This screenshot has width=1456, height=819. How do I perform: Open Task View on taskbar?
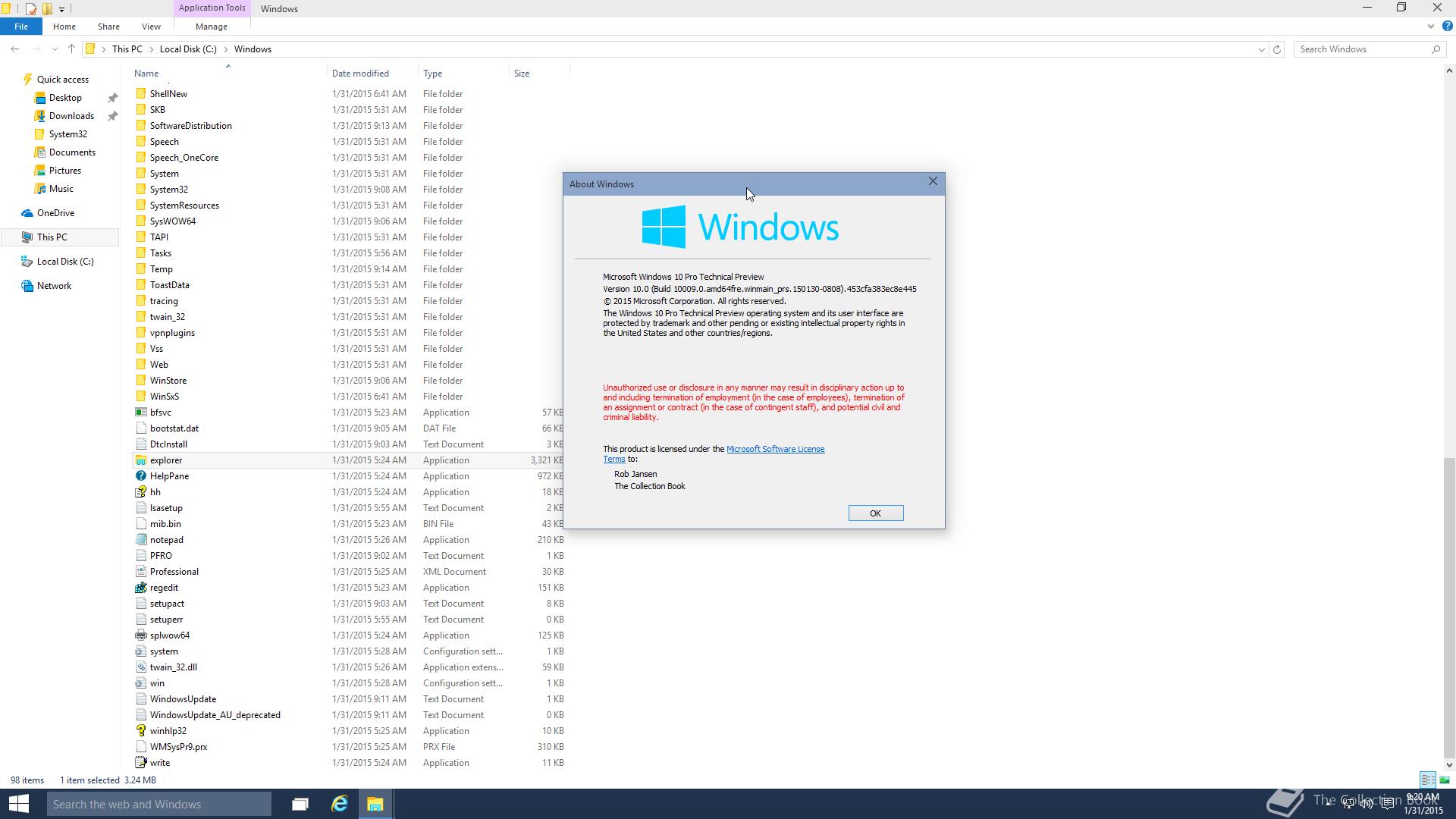pos(300,804)
